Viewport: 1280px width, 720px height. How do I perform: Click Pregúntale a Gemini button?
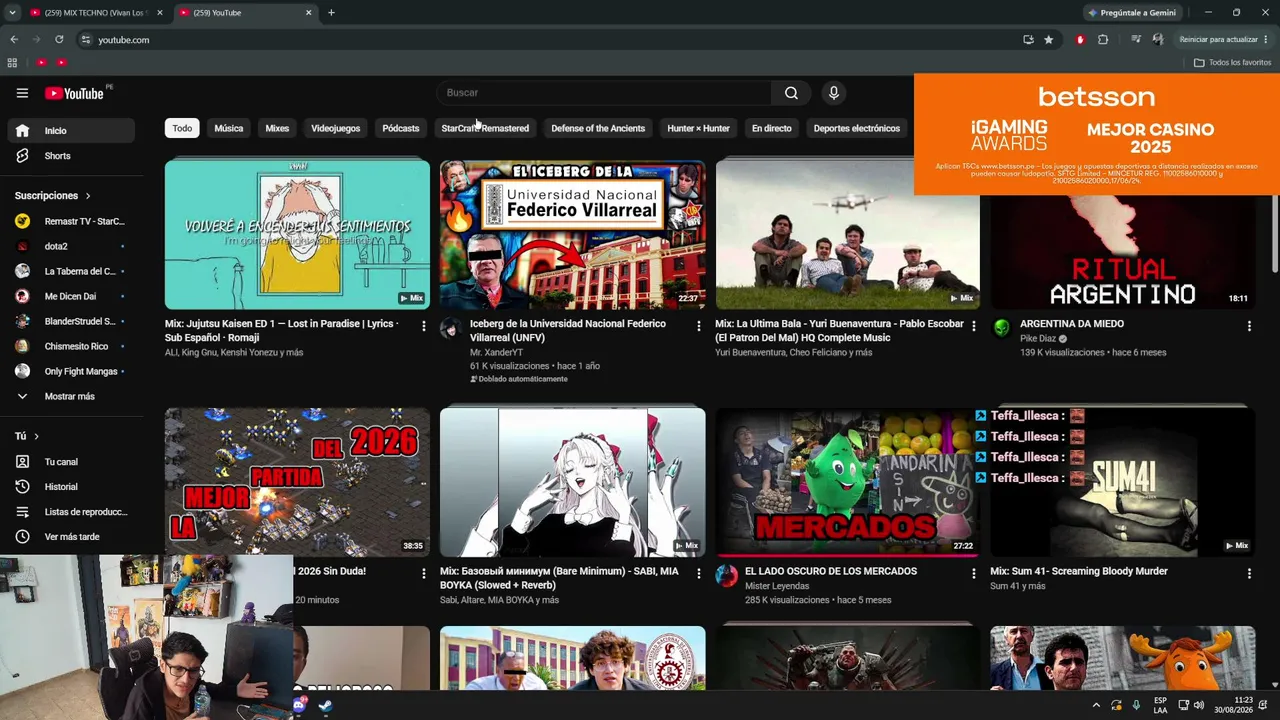click(1134, 13)
